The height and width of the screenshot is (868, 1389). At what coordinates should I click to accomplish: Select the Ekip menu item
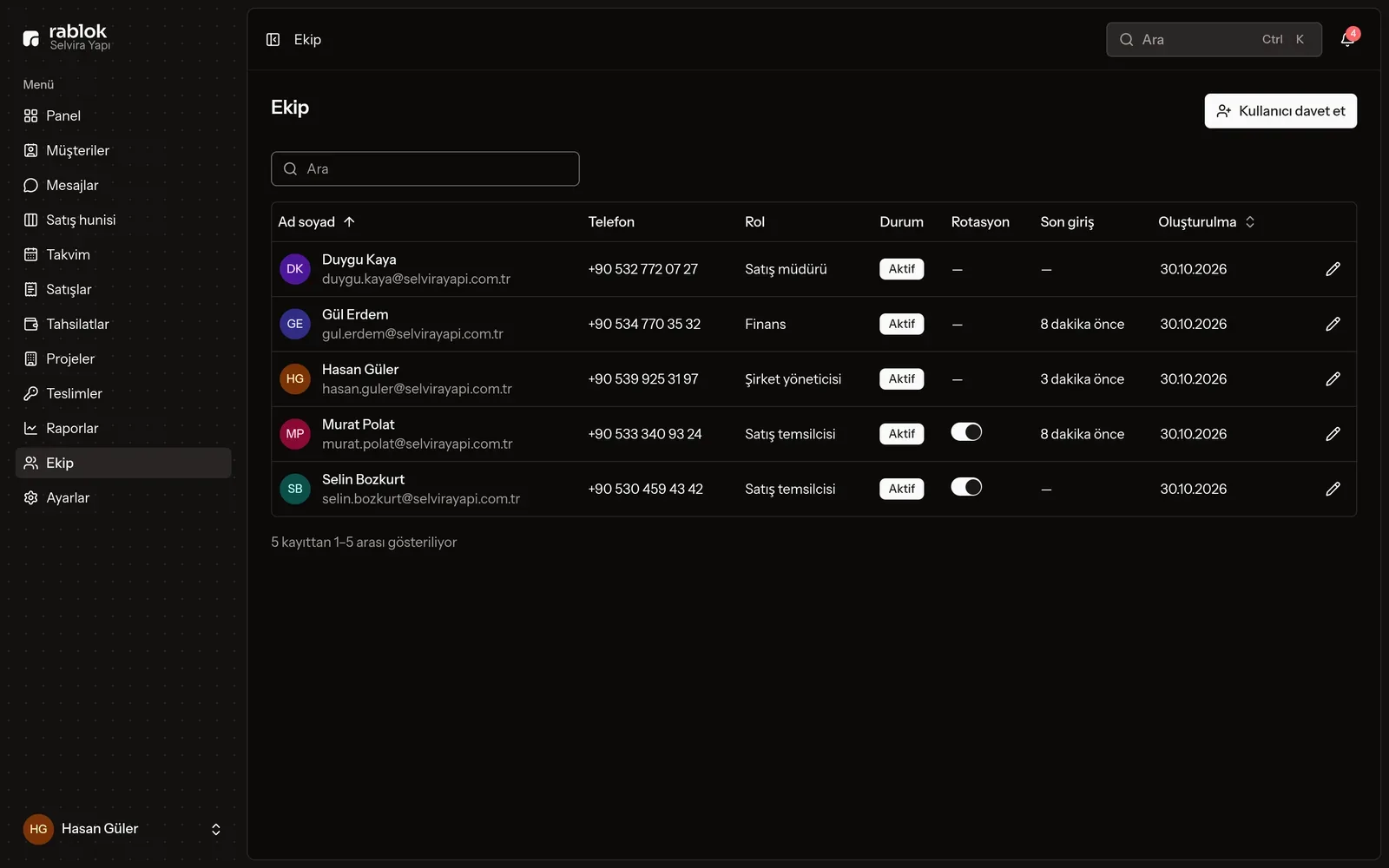tap(123, 463)
